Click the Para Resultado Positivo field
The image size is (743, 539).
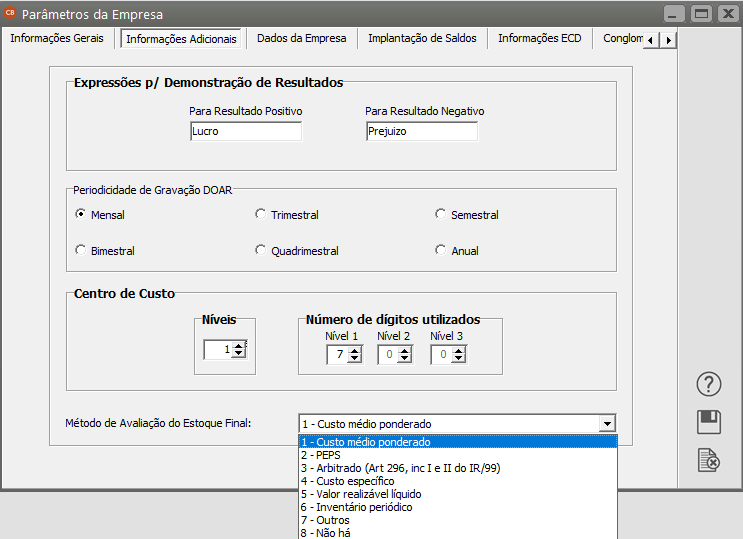245,131
